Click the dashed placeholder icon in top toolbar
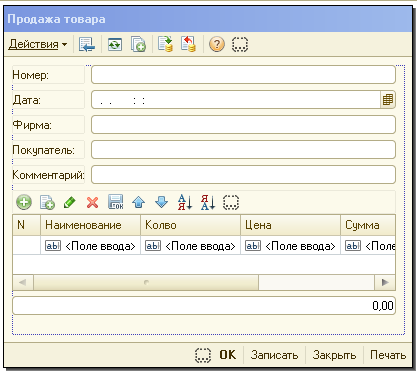Image resolution: width=417 pixels, height=372 pixels. (240, 44)
